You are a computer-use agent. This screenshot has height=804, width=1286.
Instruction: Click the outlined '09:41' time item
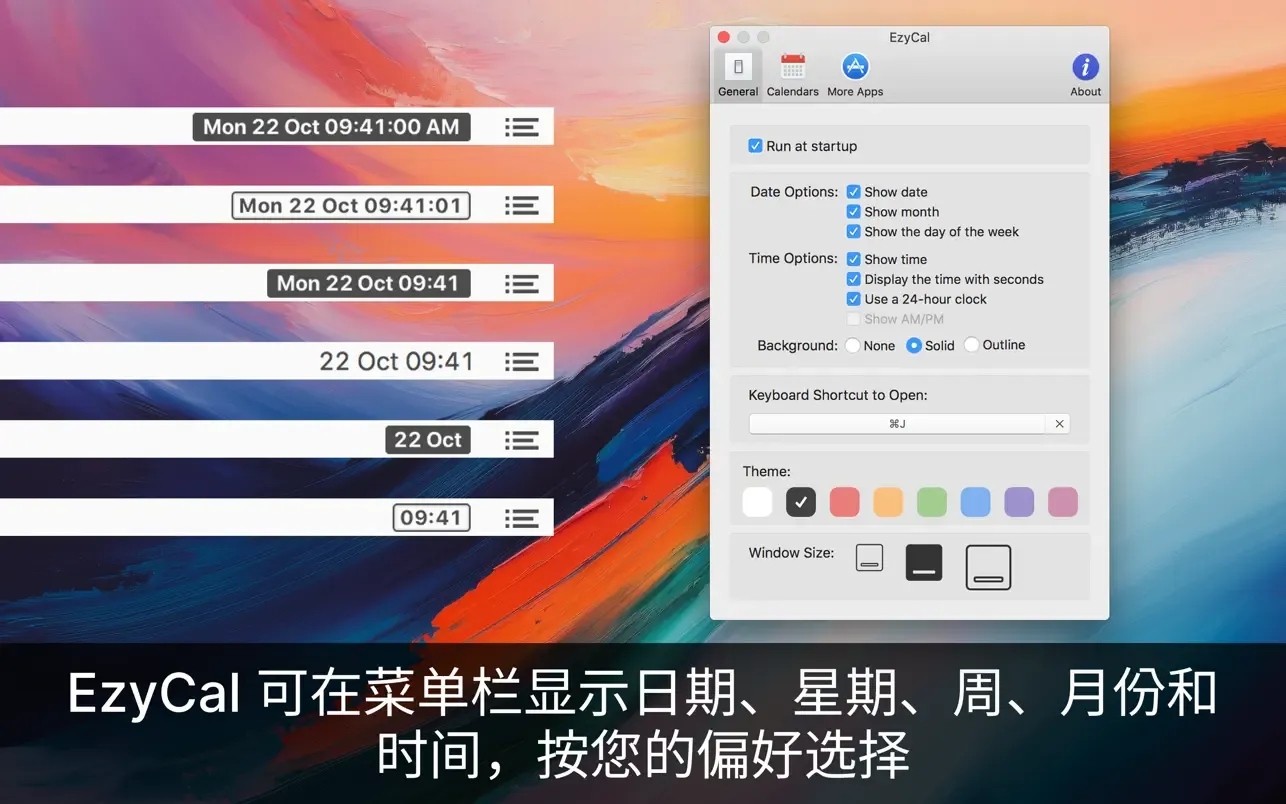(x=431, y=518)
